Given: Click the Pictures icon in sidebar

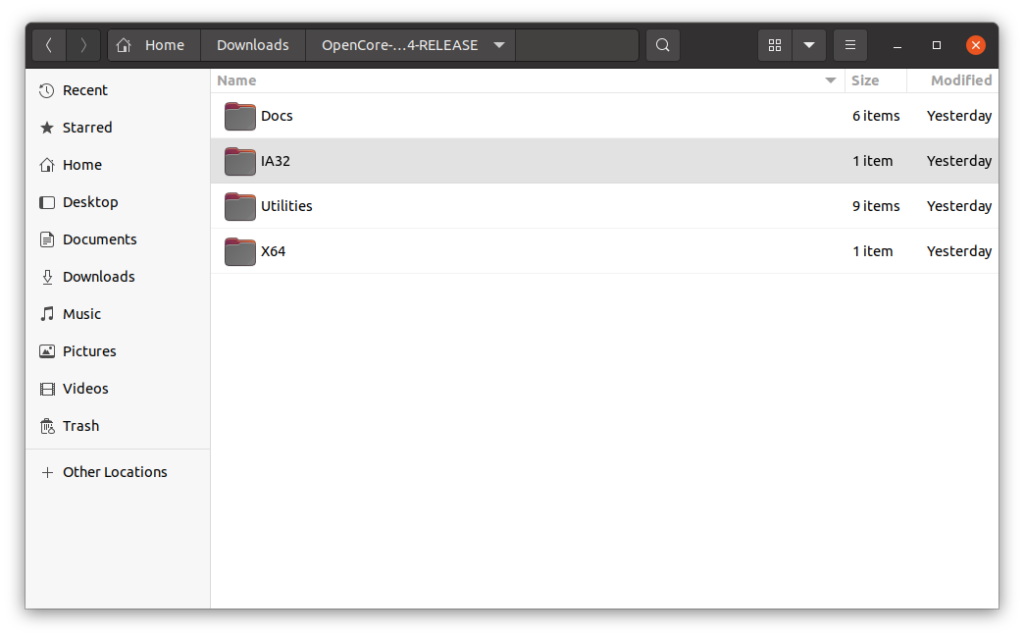Looking at the screenshot, I should coord(46,351).
